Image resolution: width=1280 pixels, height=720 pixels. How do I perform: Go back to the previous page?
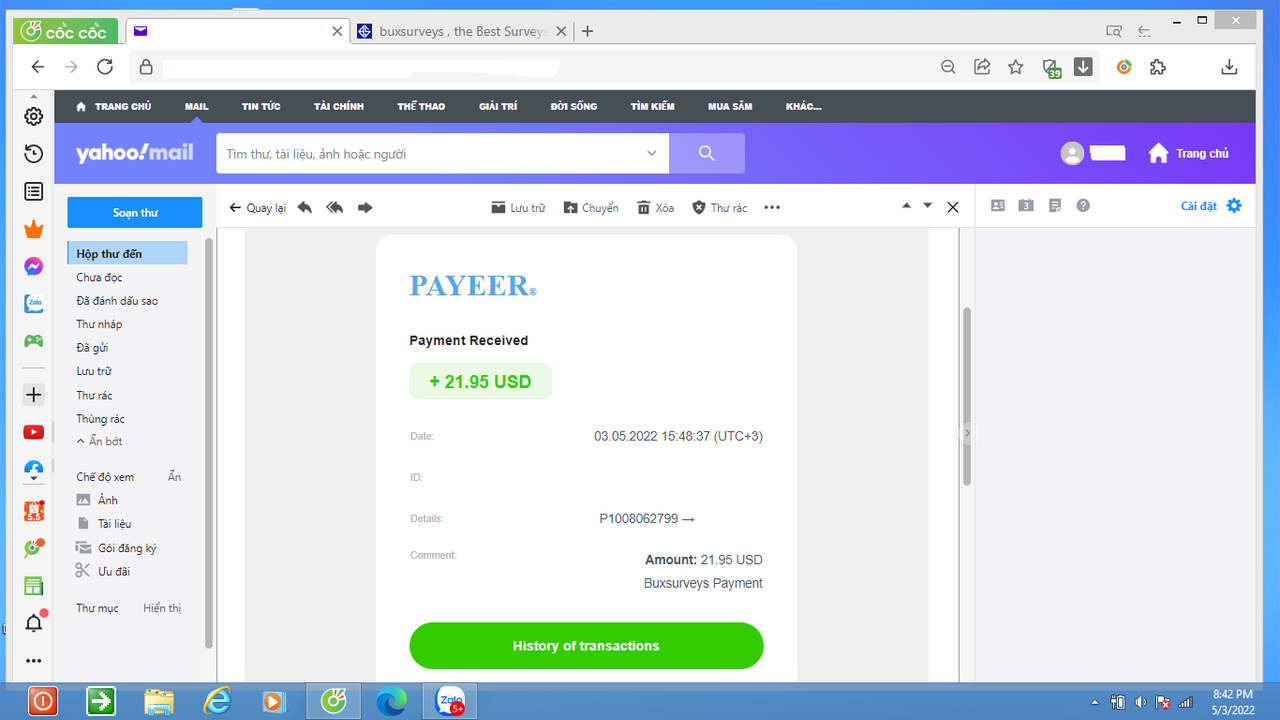click(x=38, y=67)
